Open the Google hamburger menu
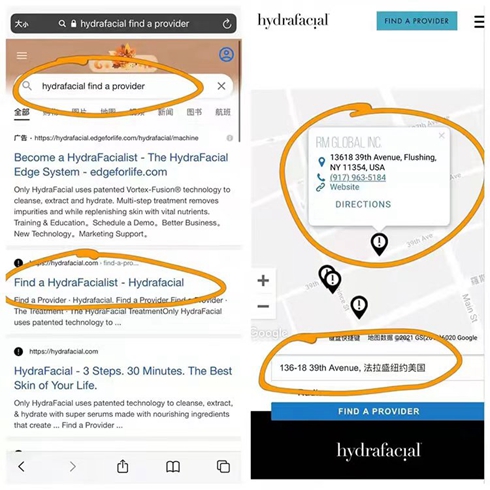 pyautogui.click(x=22, y=55)
